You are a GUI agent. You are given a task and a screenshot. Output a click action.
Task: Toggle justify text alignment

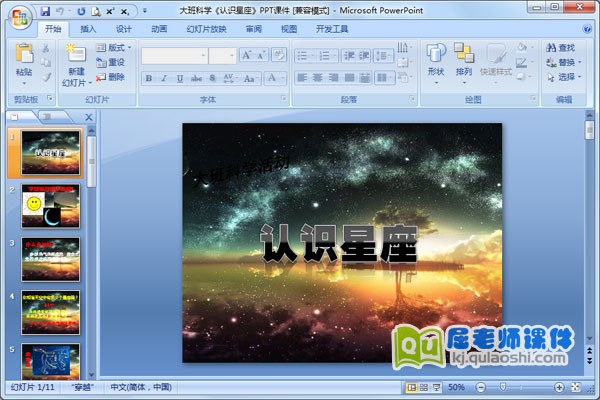tap(349, 78)
